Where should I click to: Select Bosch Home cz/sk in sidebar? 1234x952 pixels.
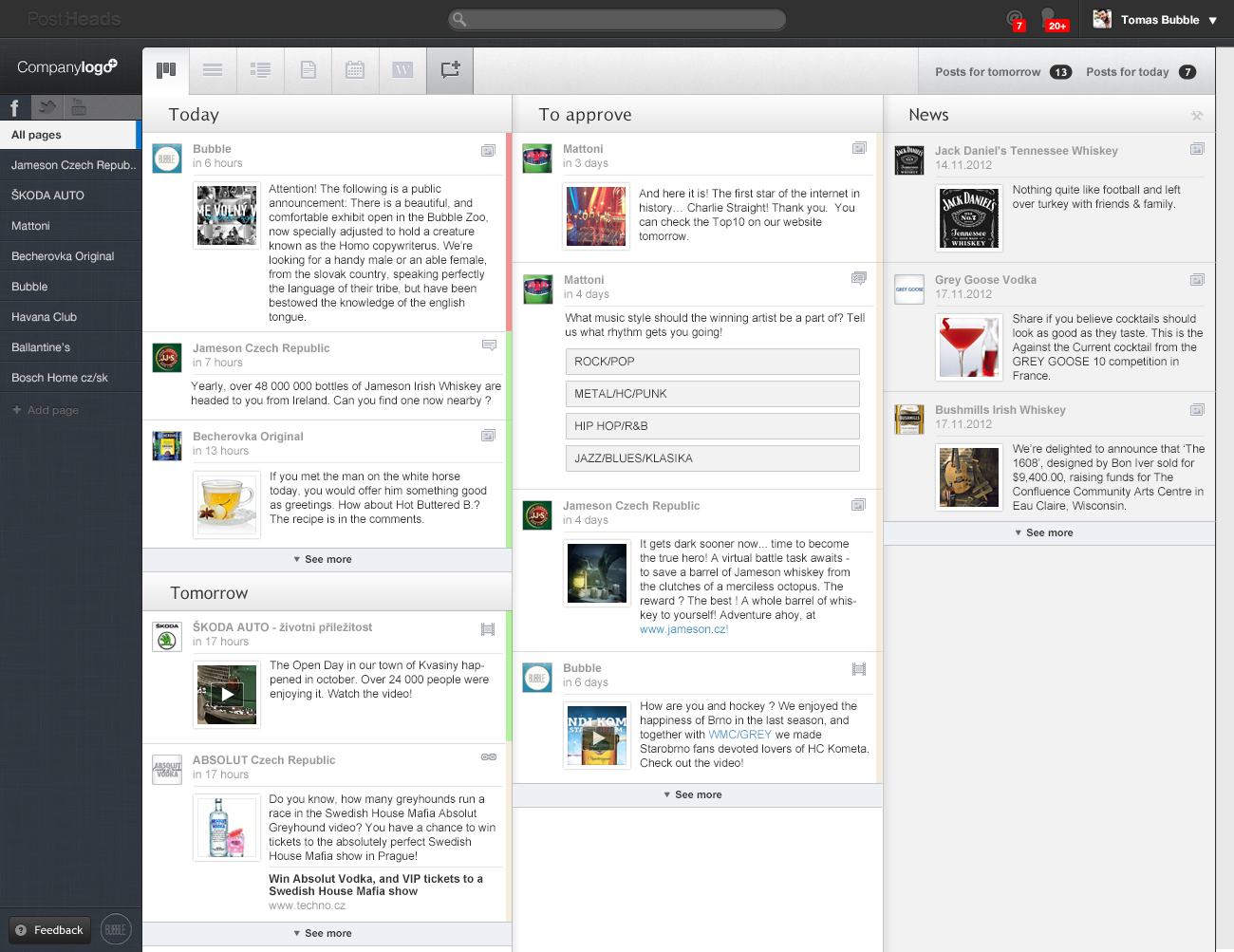point(70,378)
